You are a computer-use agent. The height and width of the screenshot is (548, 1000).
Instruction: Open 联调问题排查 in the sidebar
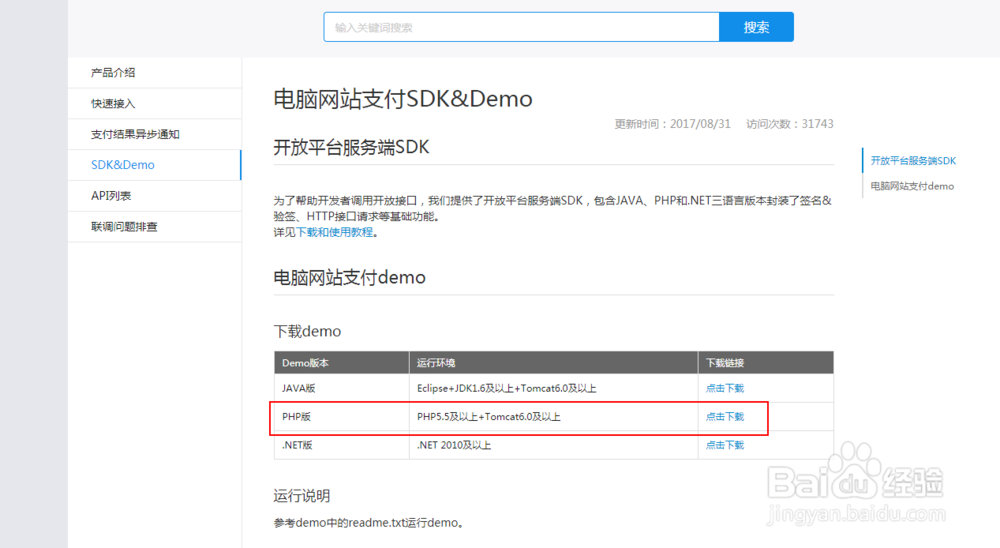tap(124, 227)
